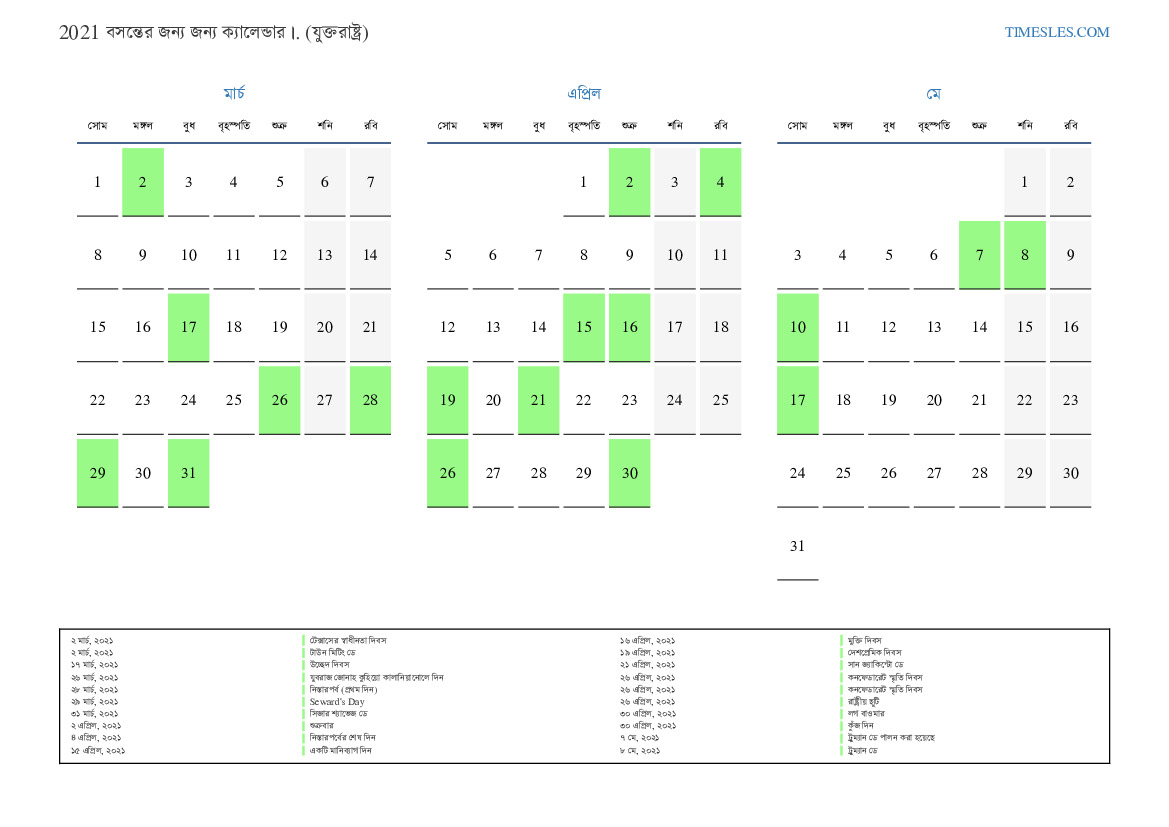Click the ৮ মে, ২০২১ legend date
This screenshot has width=1169, height=827.
click(640, 750)
